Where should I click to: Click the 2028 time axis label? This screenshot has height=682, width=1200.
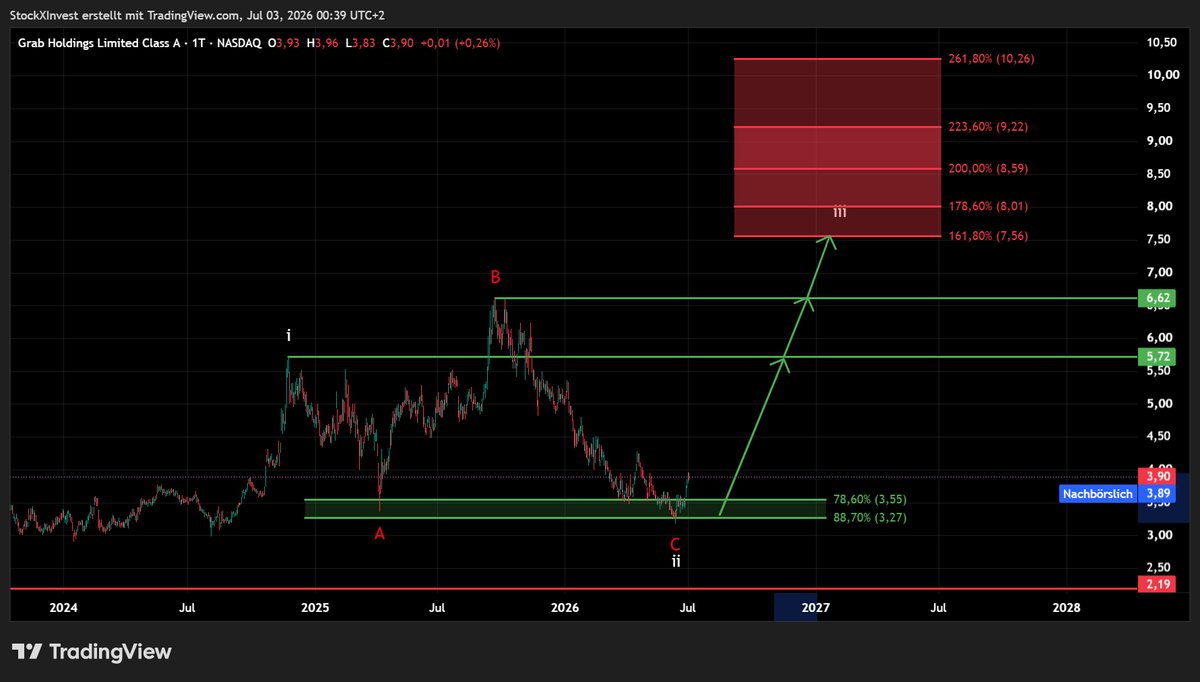[1067, 607]
